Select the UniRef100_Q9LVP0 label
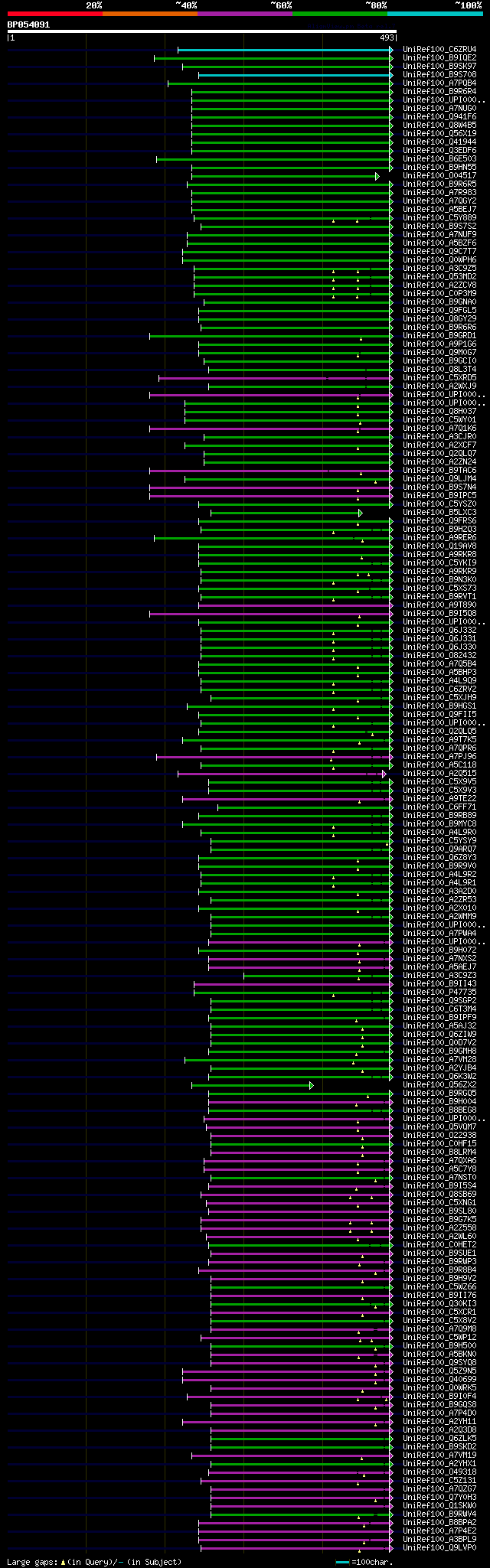The image size is (490, 1568). click(439, 1548)
